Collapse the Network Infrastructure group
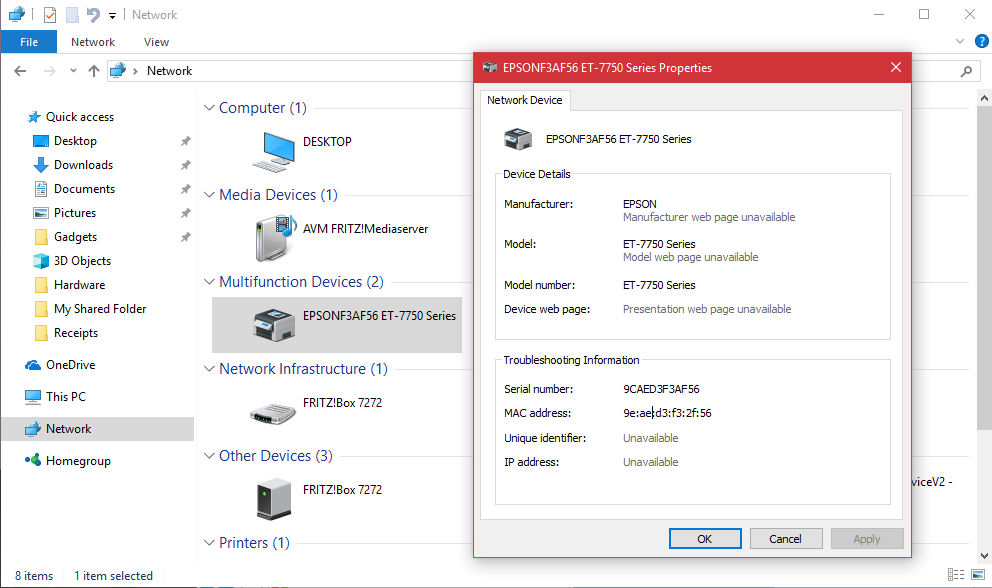The width and height of the screenshot is (992, 588). tap(209, 369)
